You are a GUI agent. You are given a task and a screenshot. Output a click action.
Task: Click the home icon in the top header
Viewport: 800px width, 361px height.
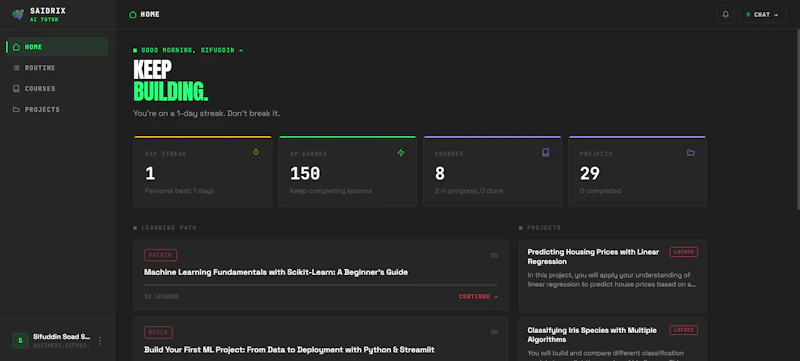[133, 15]
